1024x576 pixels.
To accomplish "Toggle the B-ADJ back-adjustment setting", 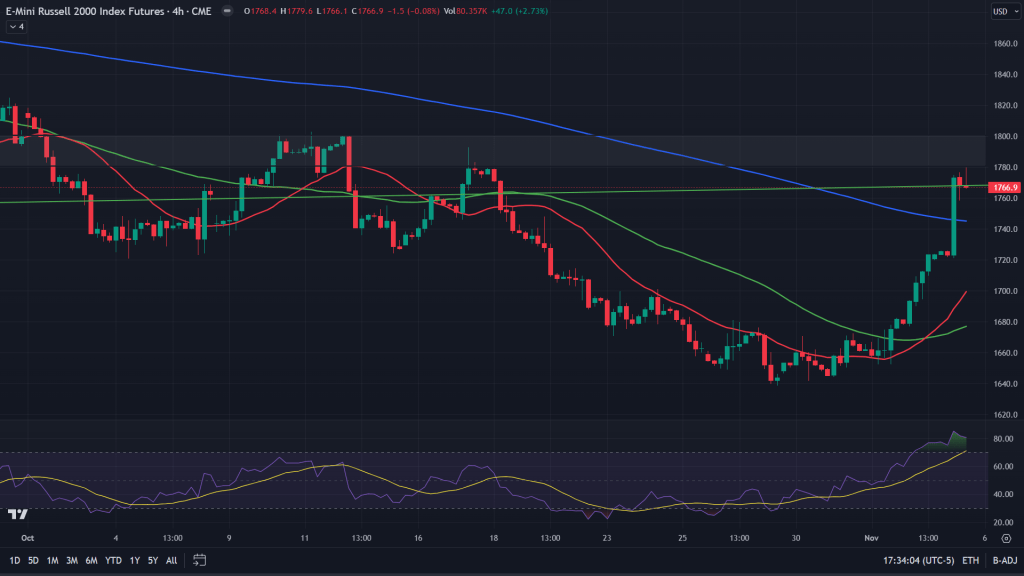I will tap(1001, 561).
